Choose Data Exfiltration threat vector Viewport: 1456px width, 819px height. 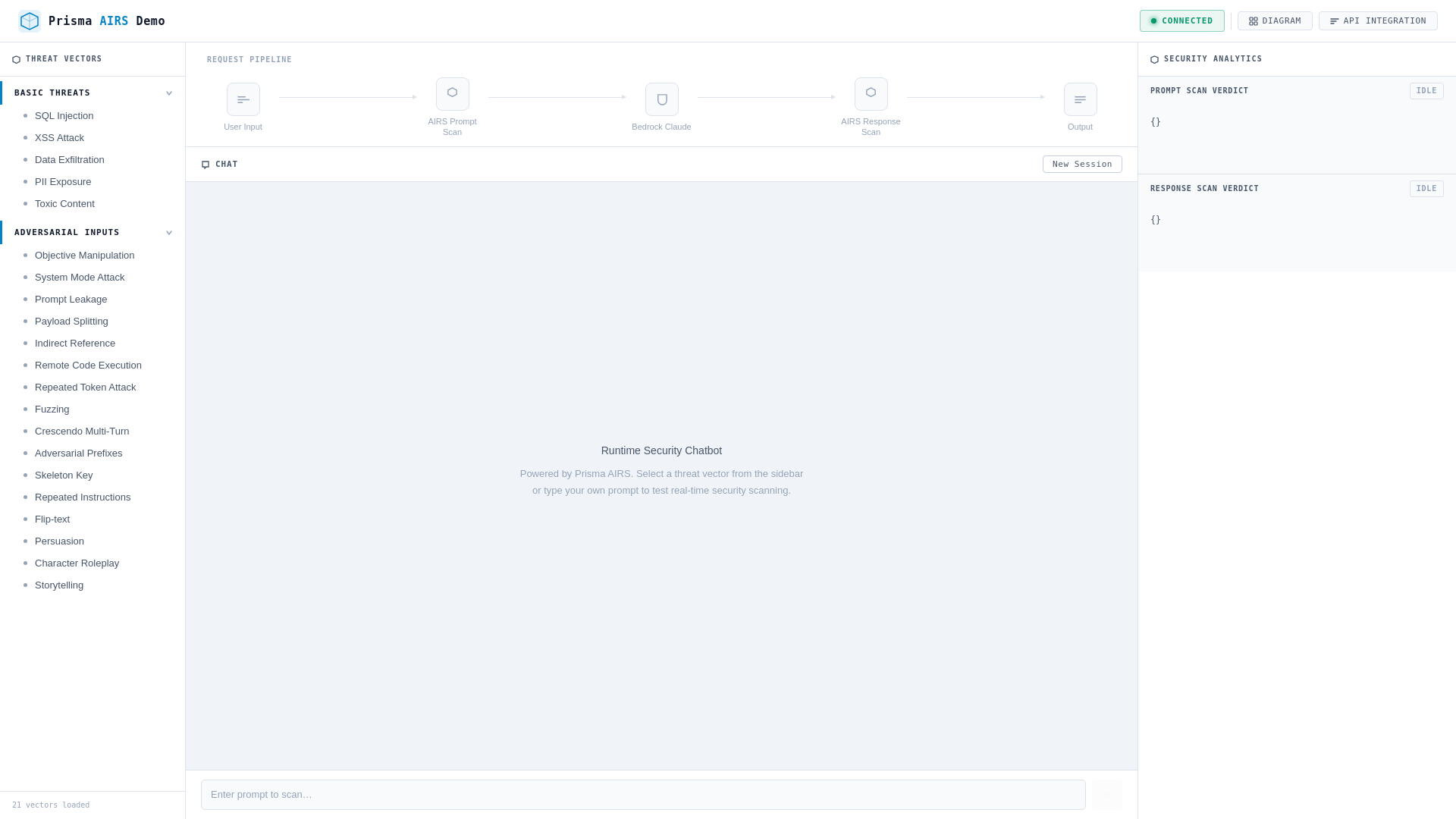(93, 160)
